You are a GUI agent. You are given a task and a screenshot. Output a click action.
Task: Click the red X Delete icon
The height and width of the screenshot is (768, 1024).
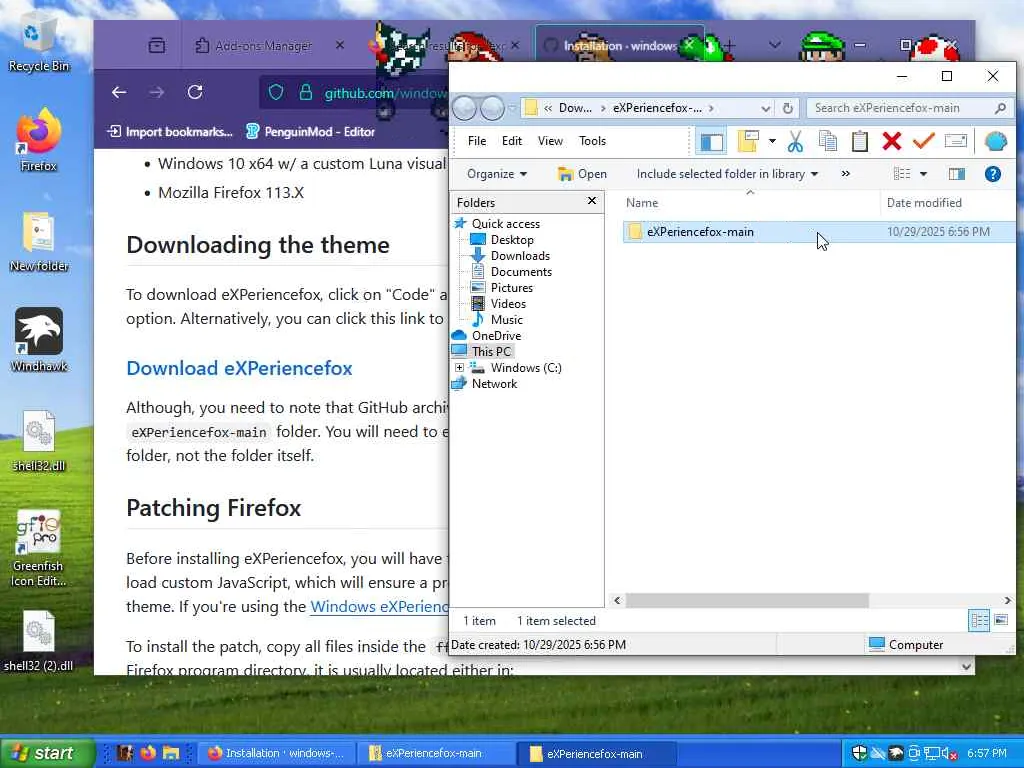click(891, 141)
